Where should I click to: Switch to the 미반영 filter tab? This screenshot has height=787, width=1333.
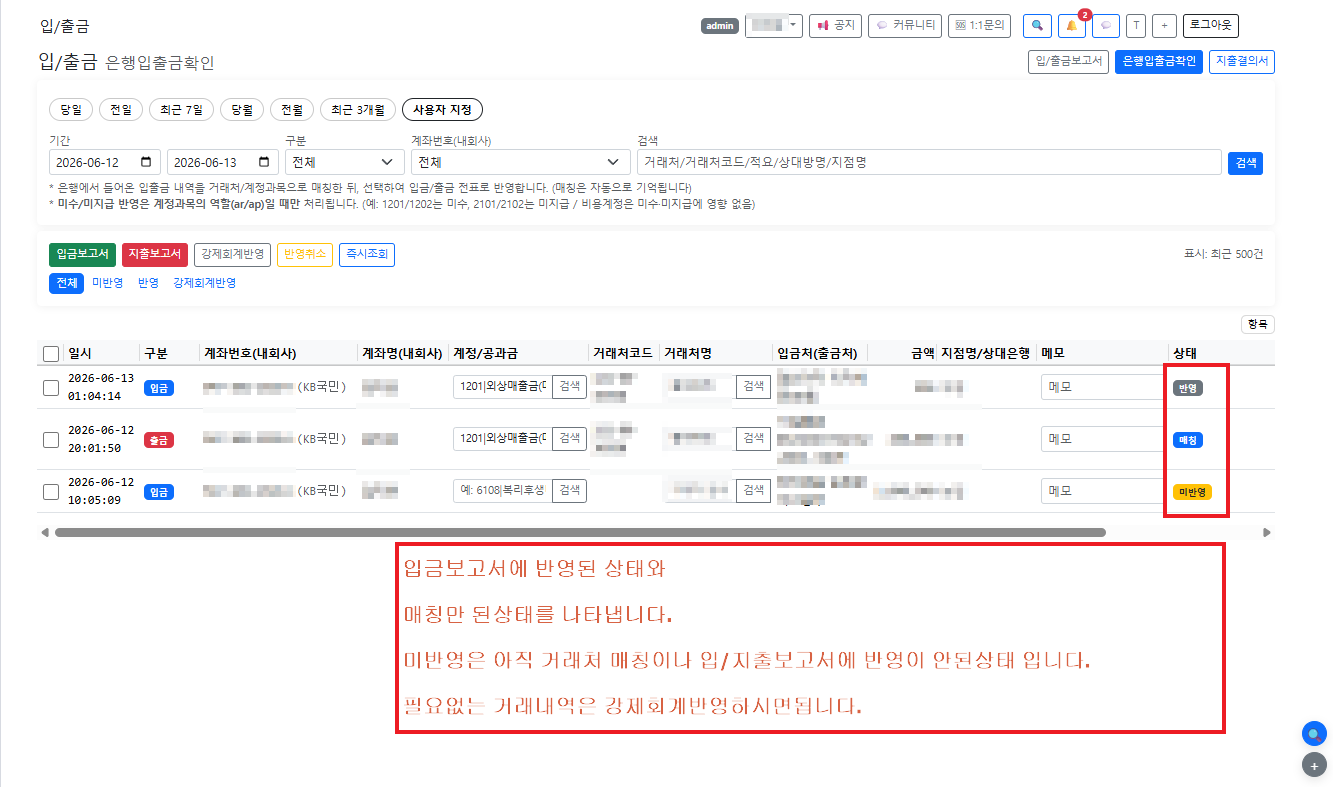click(x=107, y=283)
